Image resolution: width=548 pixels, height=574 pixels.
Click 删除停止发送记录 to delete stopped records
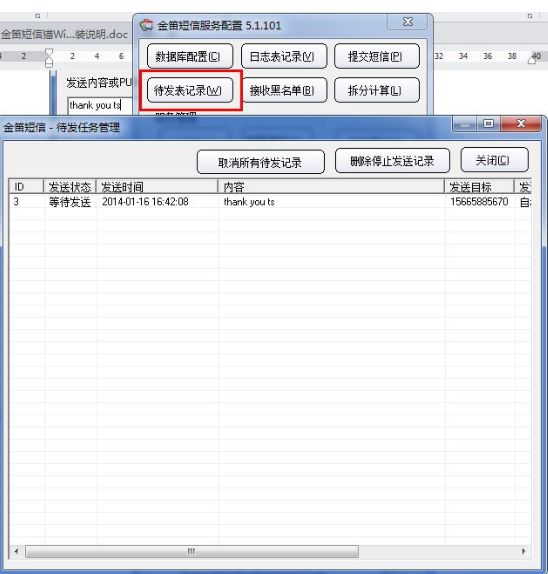(x=392, y=161)
